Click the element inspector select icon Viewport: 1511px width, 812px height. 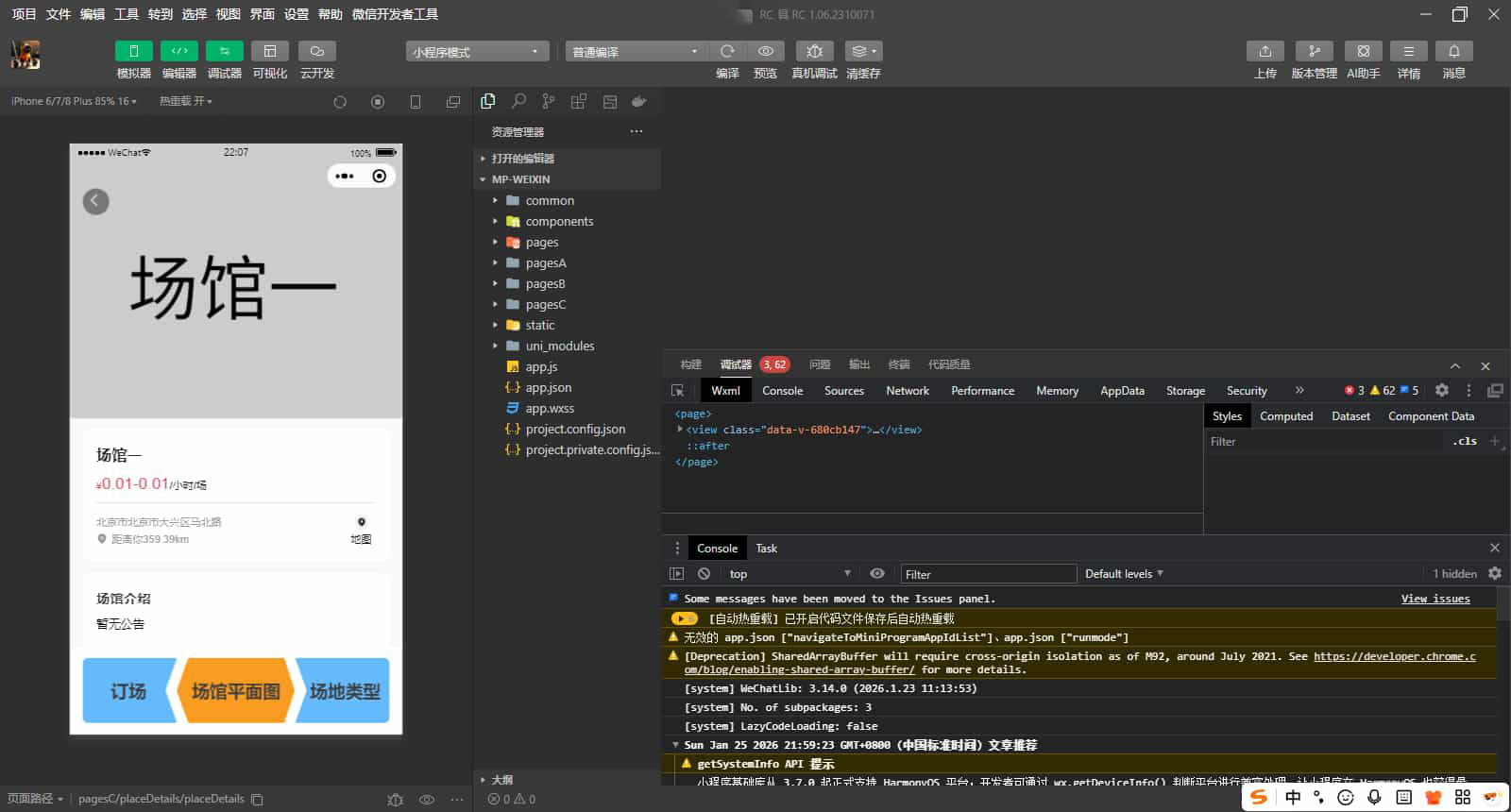677,391
